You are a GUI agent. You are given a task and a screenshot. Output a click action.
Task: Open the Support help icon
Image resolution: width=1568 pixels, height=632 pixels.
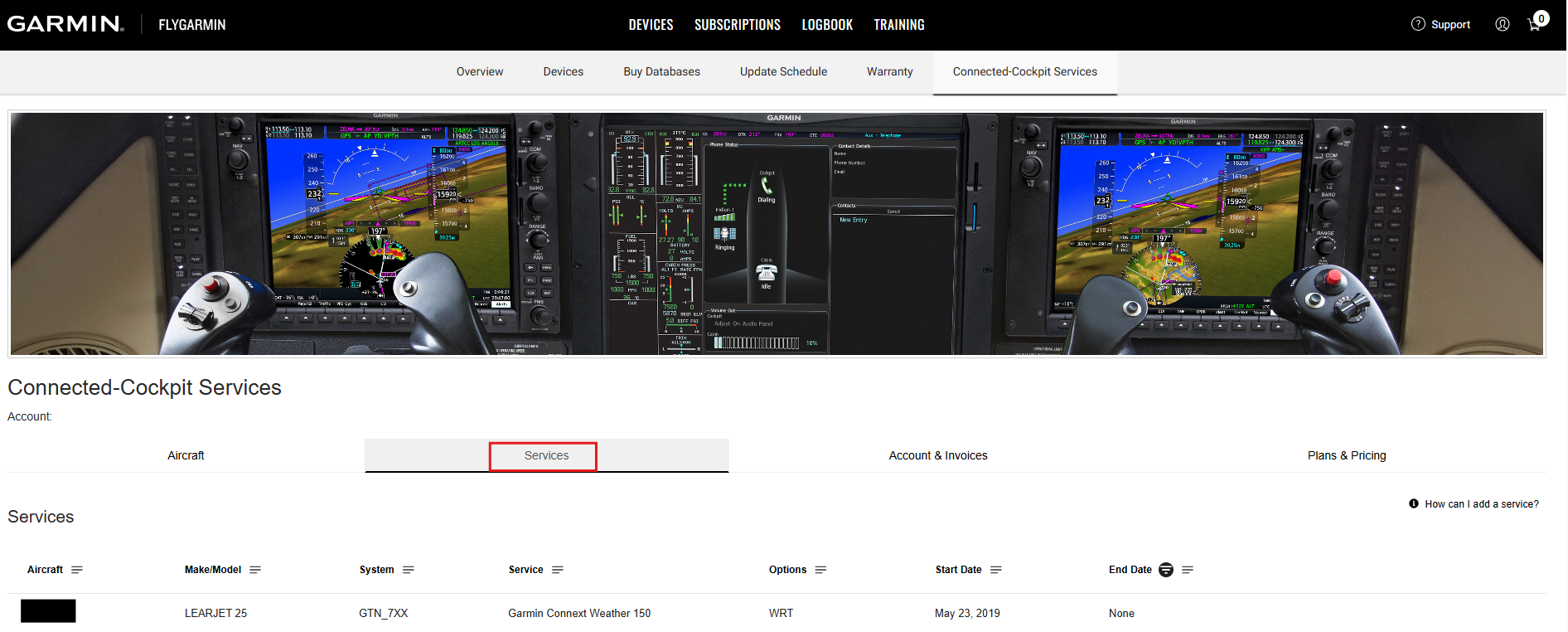1418,24
